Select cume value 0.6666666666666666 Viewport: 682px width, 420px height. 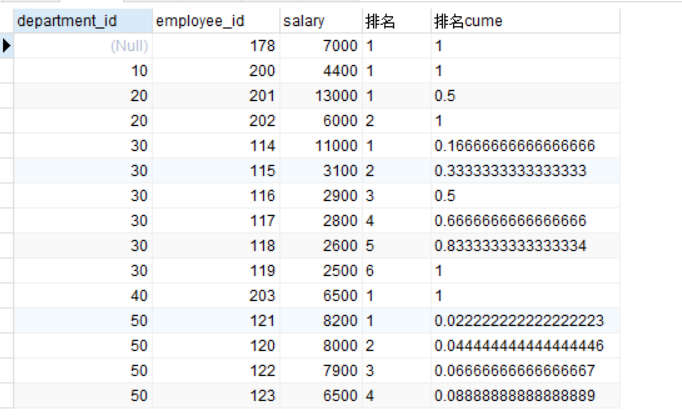point(525,221)
